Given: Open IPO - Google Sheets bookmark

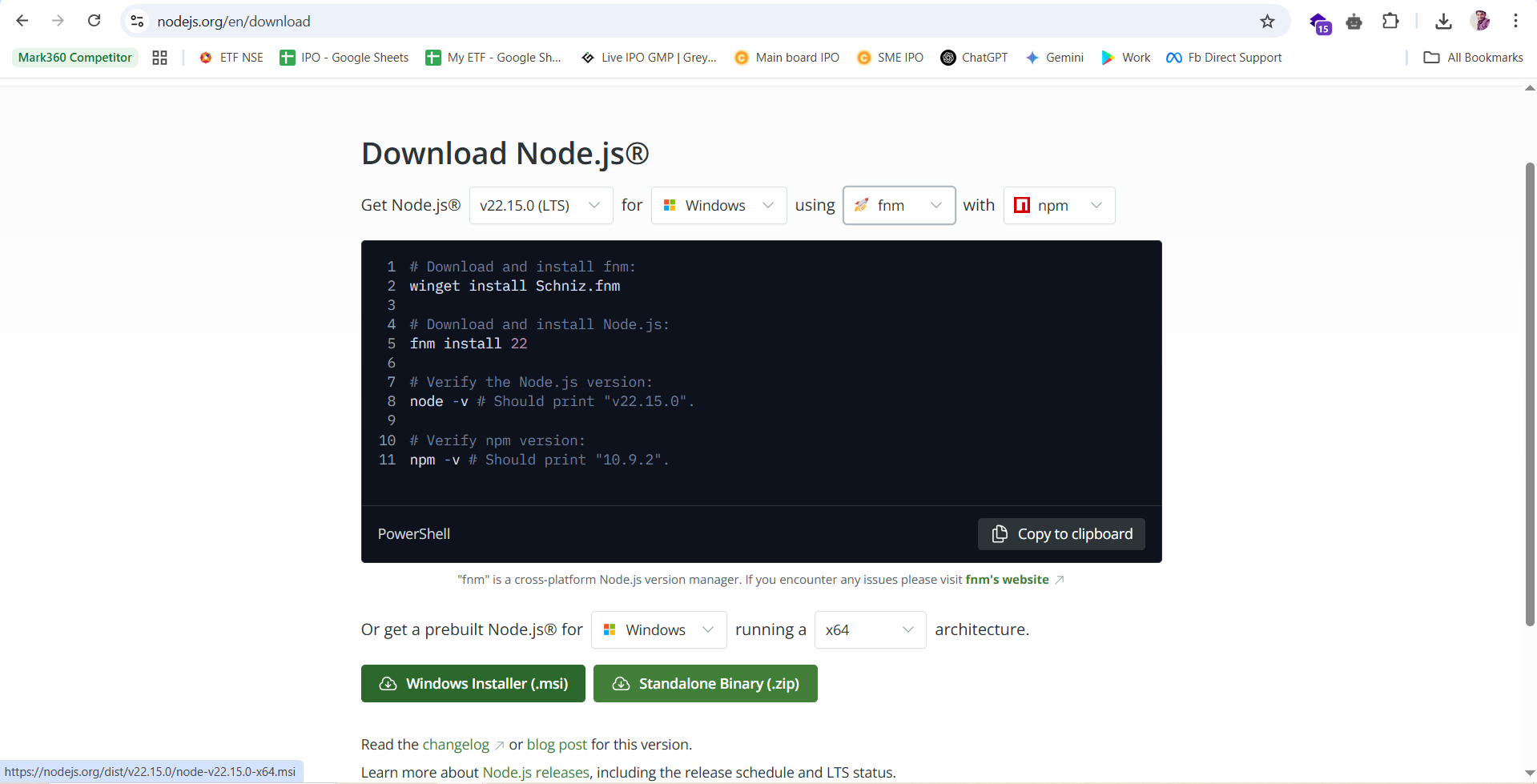Looking at the screenshot, I should click(344, 58).
